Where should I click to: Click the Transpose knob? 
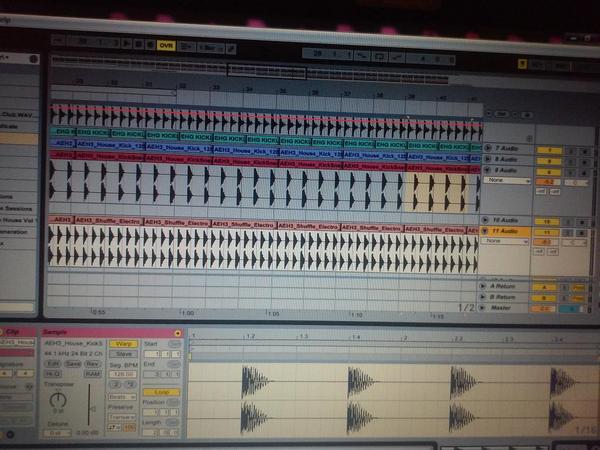tap(58, 400)
